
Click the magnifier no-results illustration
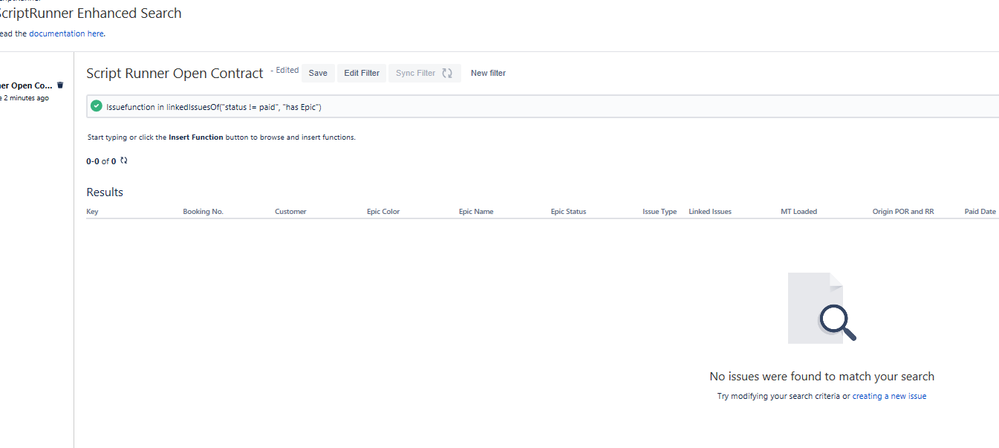[822, 308]
